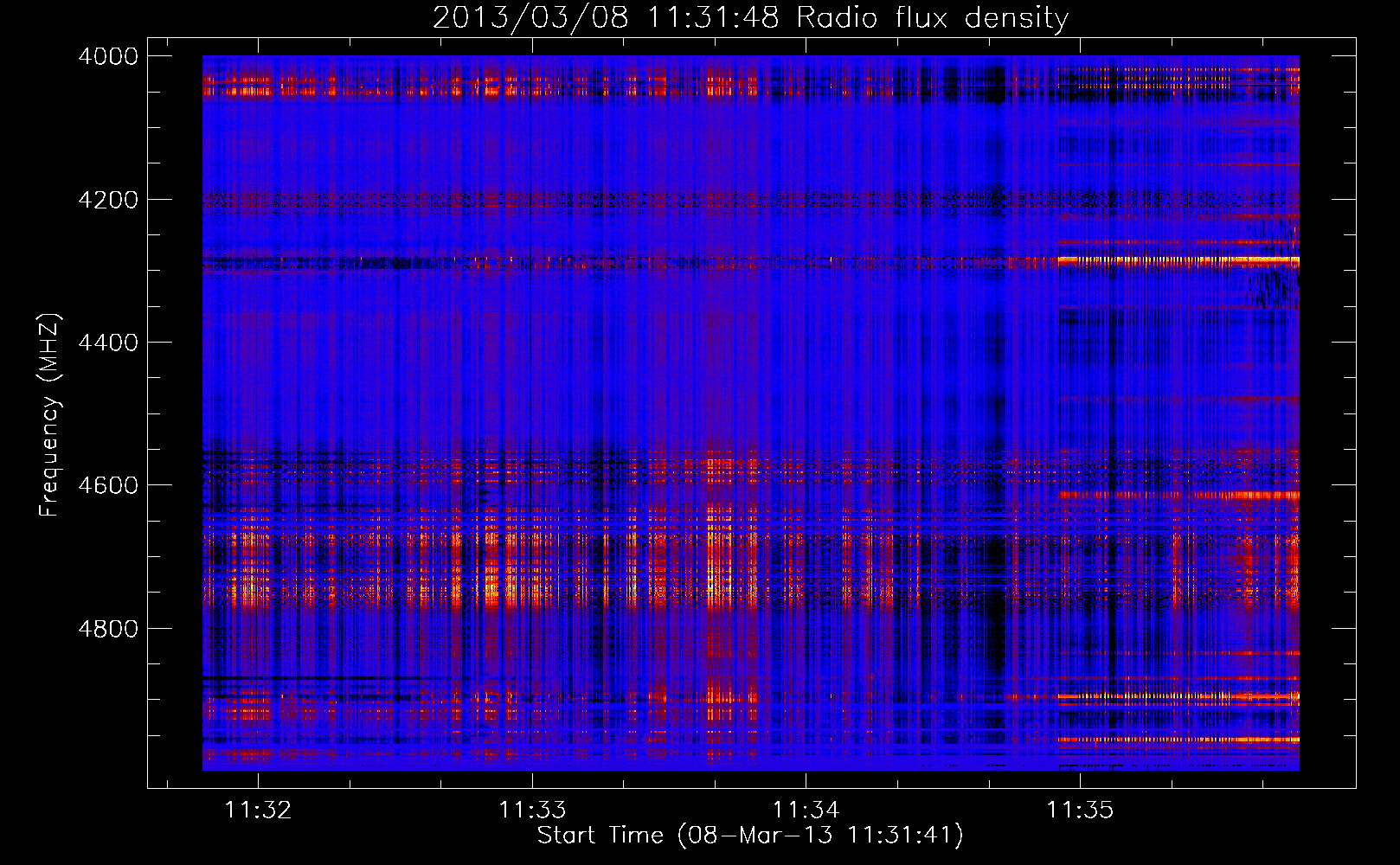Click the "Frequency (MHZ)" axis label
1400x865 pixels.
pos(50,415)
